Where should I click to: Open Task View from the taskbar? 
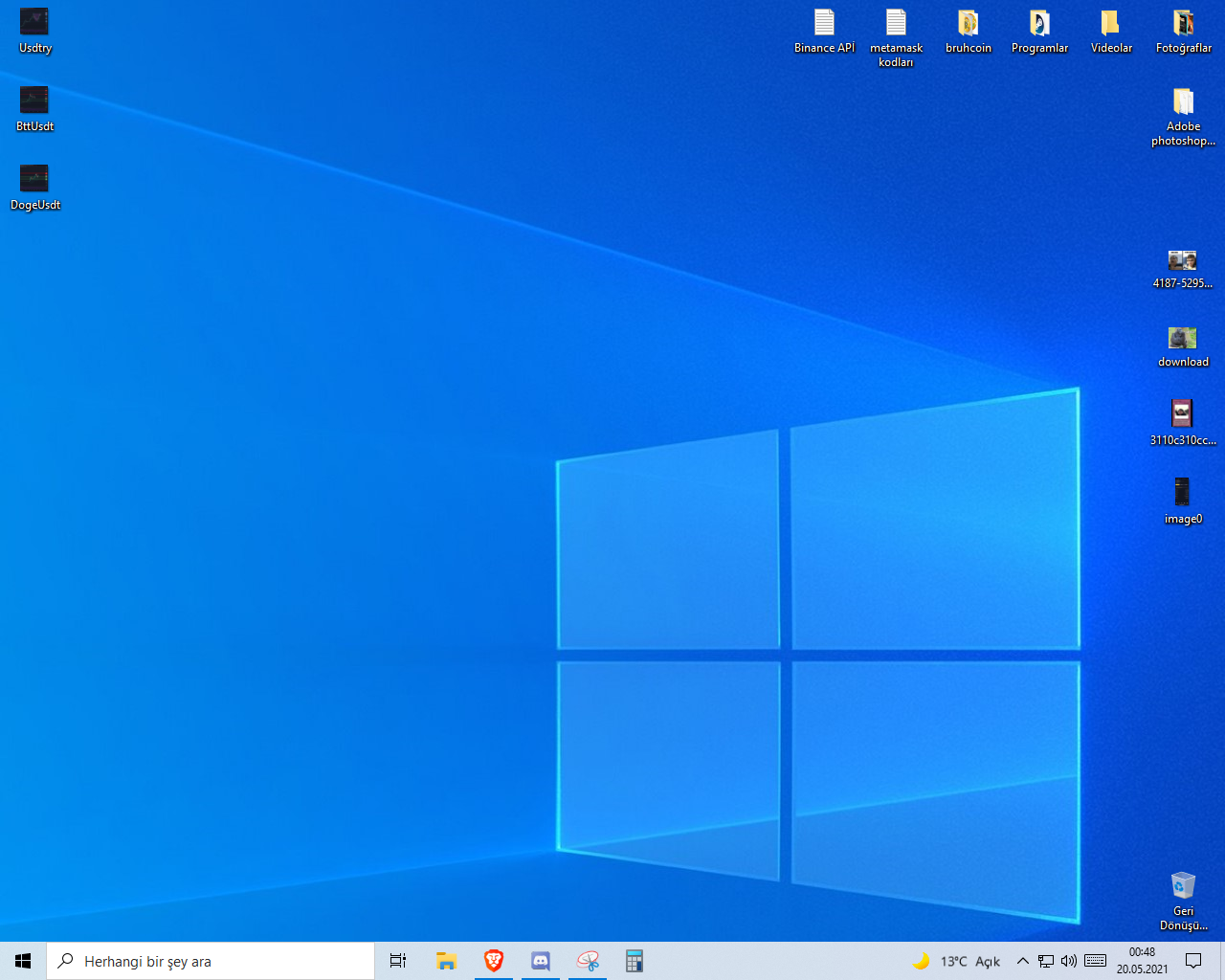pos(398,961)
